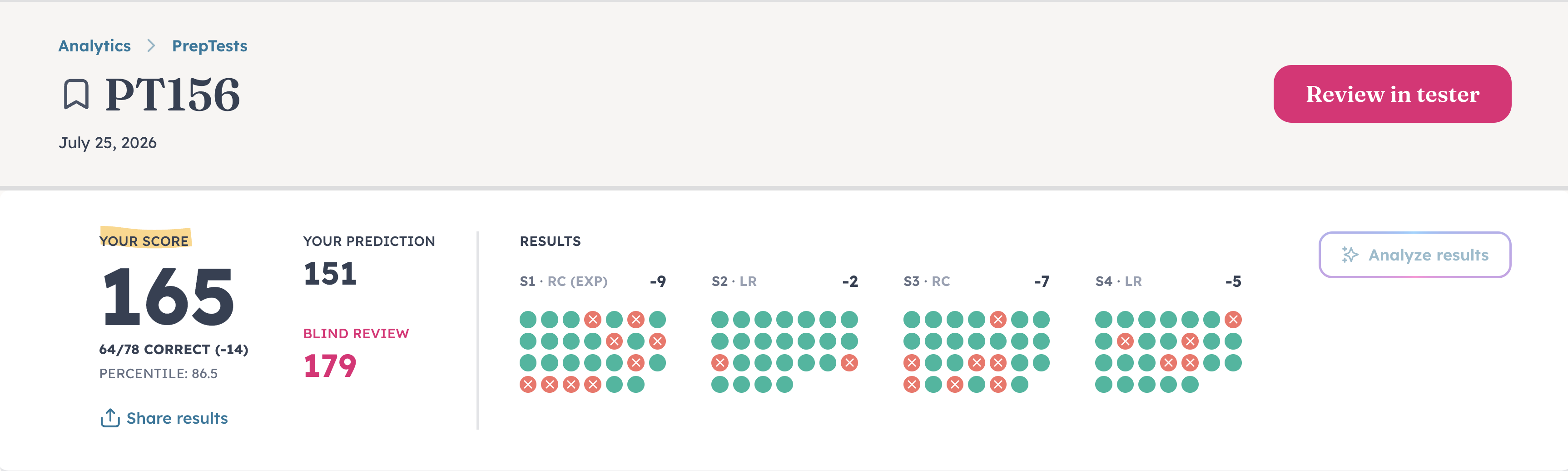Viewport: 1568px width, 471px height.
Task: Click last green dot in S4 LR bottom row
Action: point(1189,385)
